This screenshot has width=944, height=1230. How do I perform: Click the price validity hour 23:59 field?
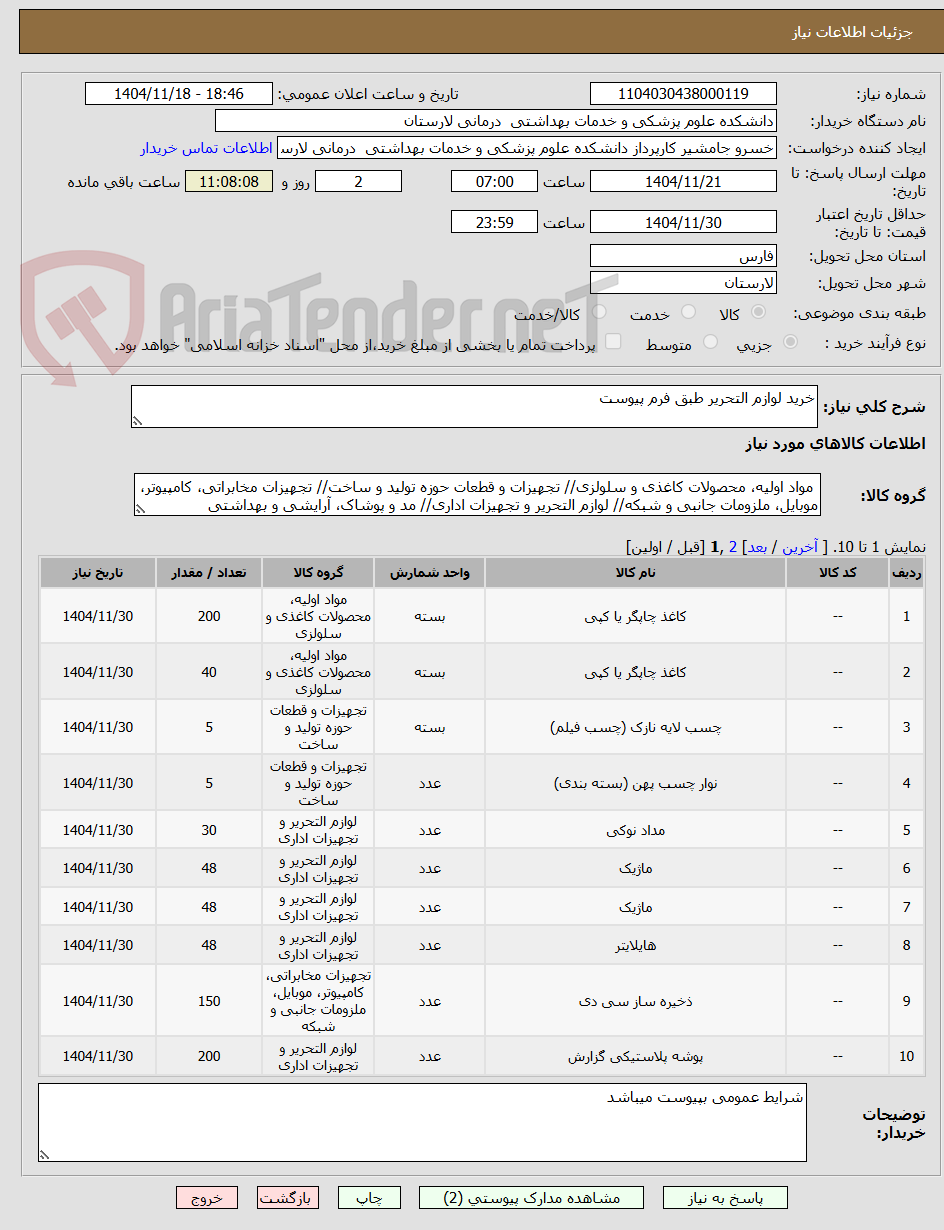coord(494,222)
